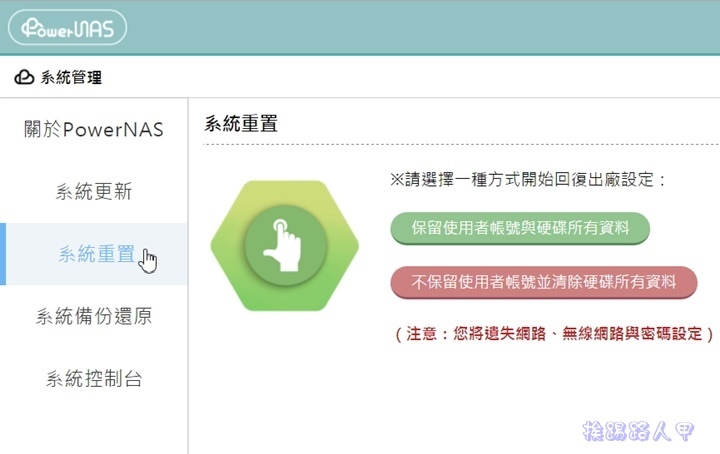
Task: Click the 系統管理 header title
Action: tap(71, 77)
